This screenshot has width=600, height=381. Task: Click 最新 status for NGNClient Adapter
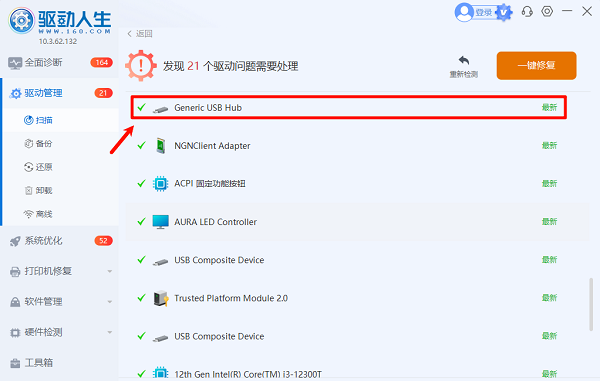[549, 145]
